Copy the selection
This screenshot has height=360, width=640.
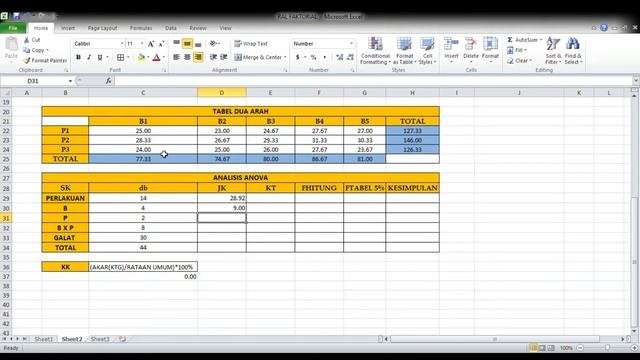coord(34,50)
